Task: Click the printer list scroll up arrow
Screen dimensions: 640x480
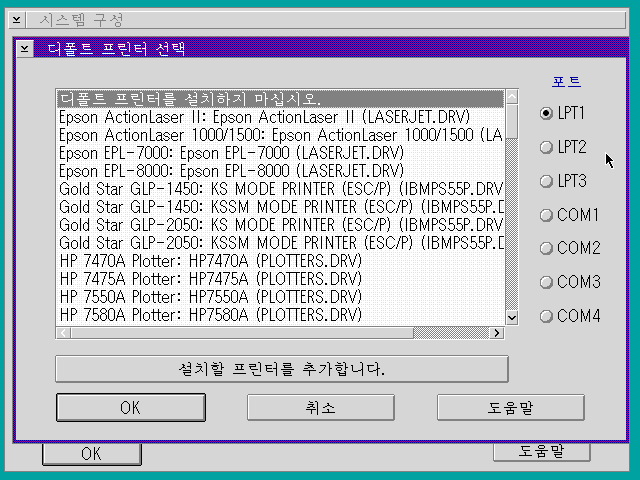Action: [512, 97]
